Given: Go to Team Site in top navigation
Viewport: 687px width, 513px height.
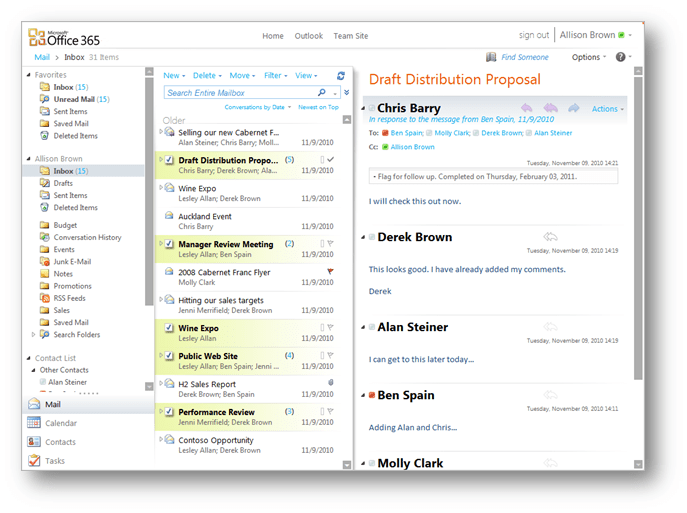Looking at the screenshot, I should point(350,36).
